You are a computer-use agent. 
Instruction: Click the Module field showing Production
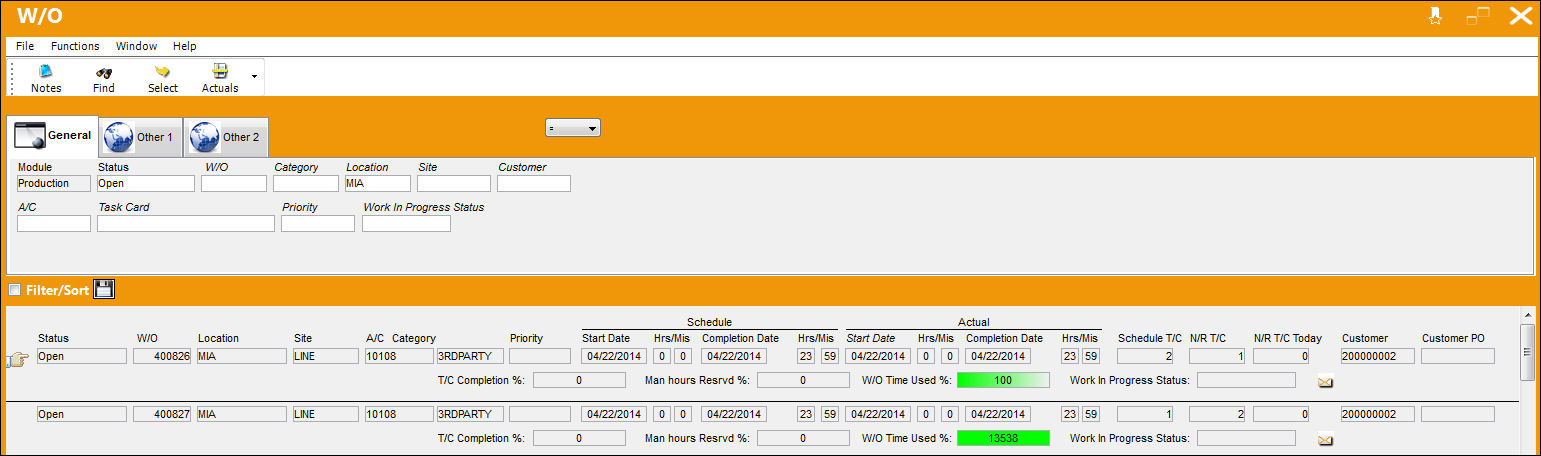pos(54,184)
